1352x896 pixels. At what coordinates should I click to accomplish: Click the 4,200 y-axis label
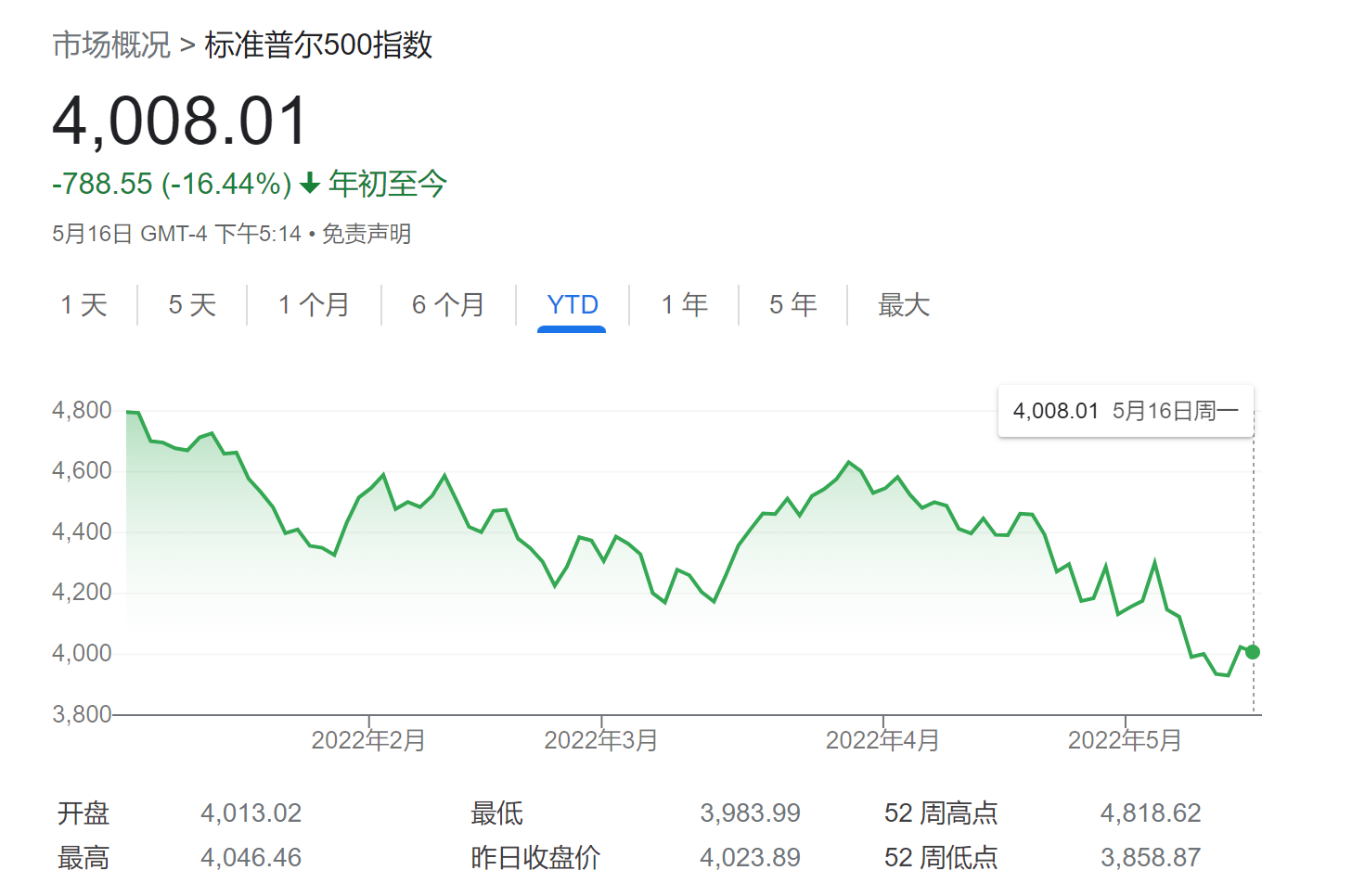coord(82,592)
